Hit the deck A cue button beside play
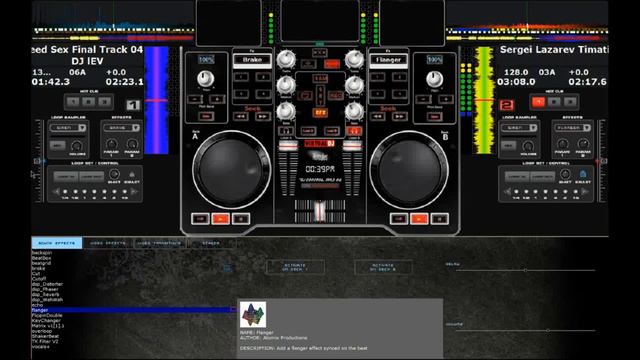 coord(200,219)
